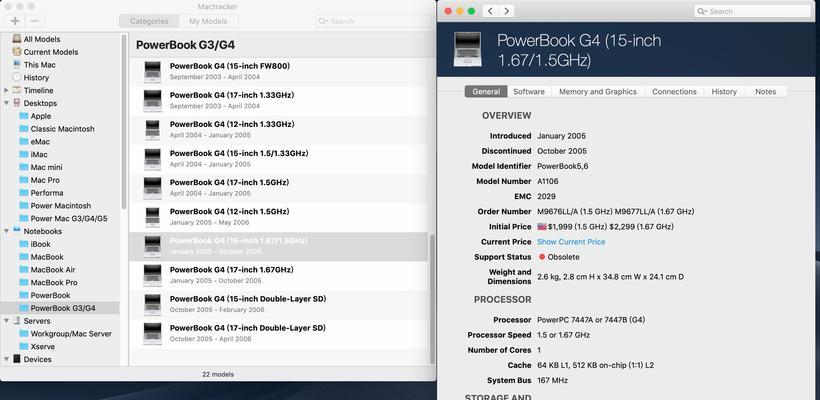
Task: Click the remove (−) toolbar button
Action: coord(35,21)
